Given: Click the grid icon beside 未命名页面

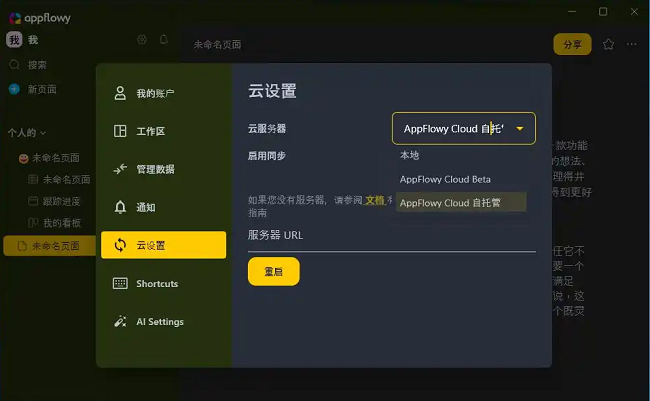Looking at the screenshot, I should point(33,179).
